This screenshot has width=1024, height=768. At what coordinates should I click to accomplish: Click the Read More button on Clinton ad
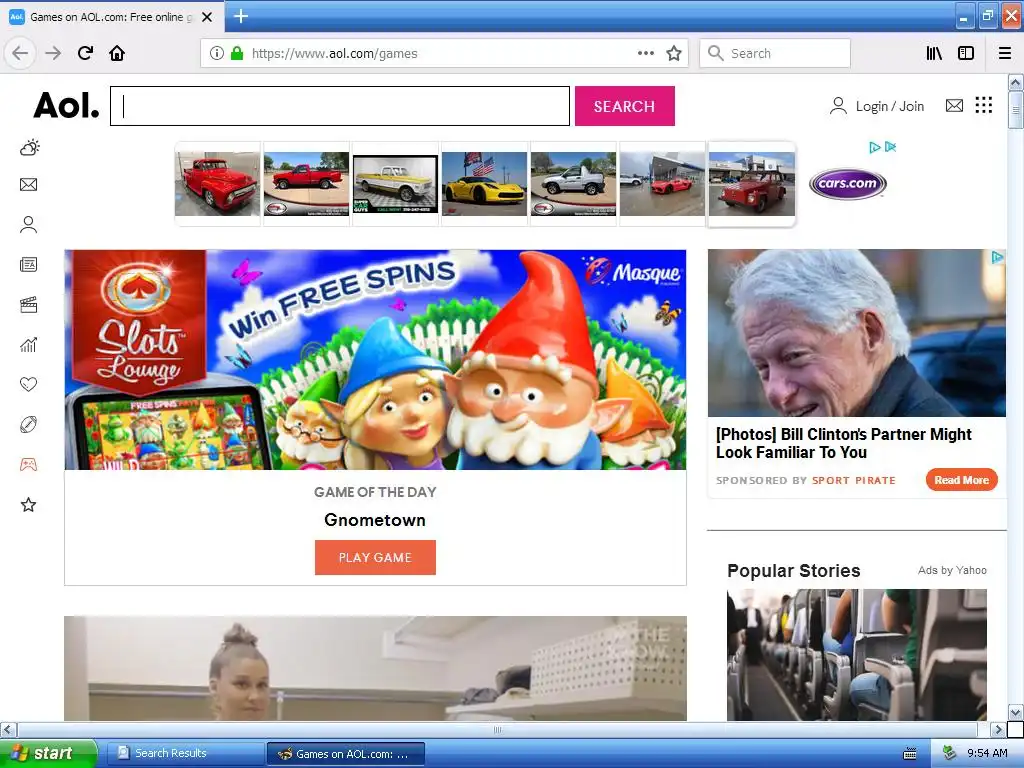[961, 480]
